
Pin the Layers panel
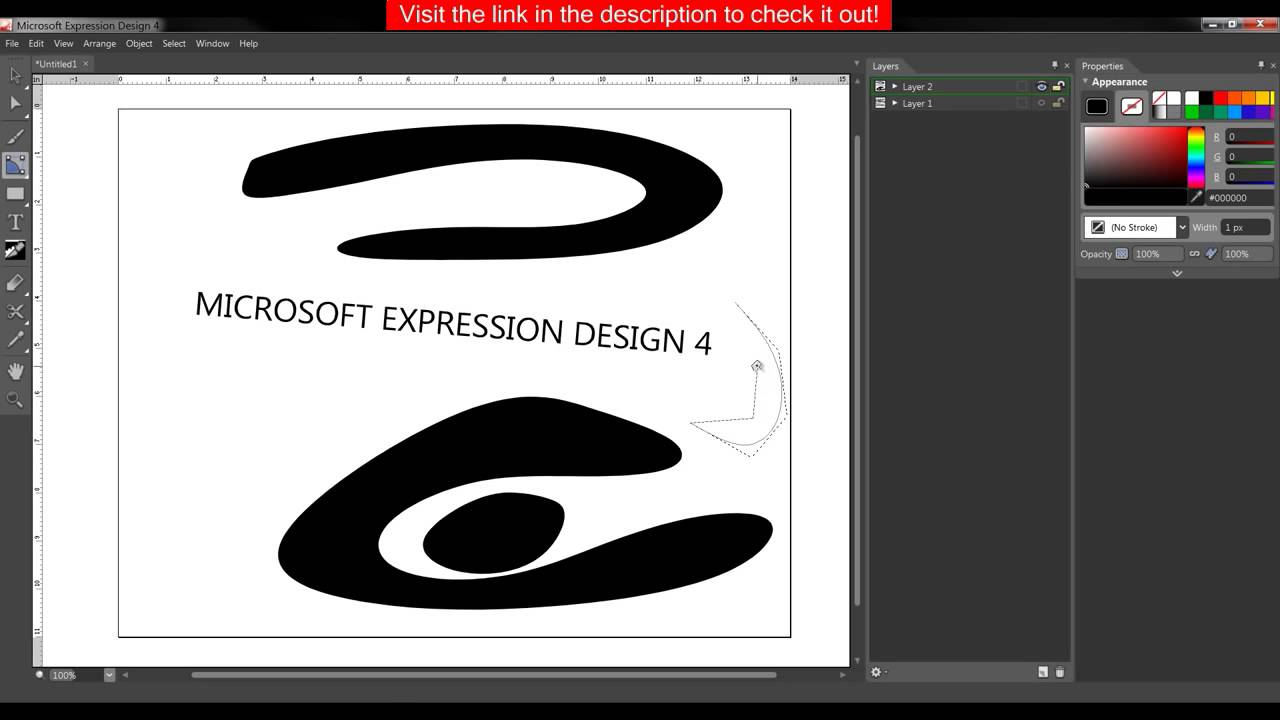(1054, 66)
